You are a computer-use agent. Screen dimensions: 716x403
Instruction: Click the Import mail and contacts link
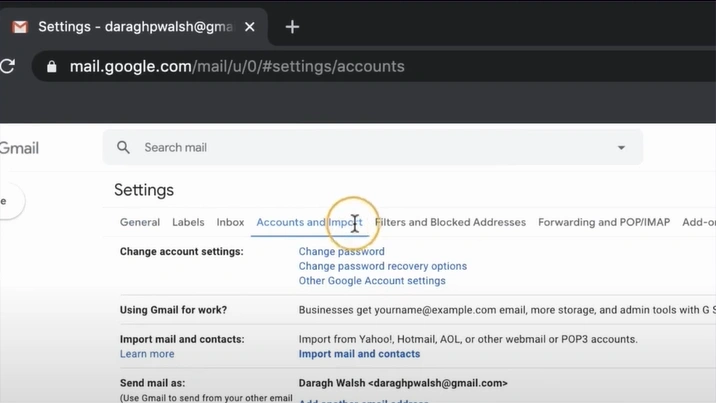click(x=359, y=354)
